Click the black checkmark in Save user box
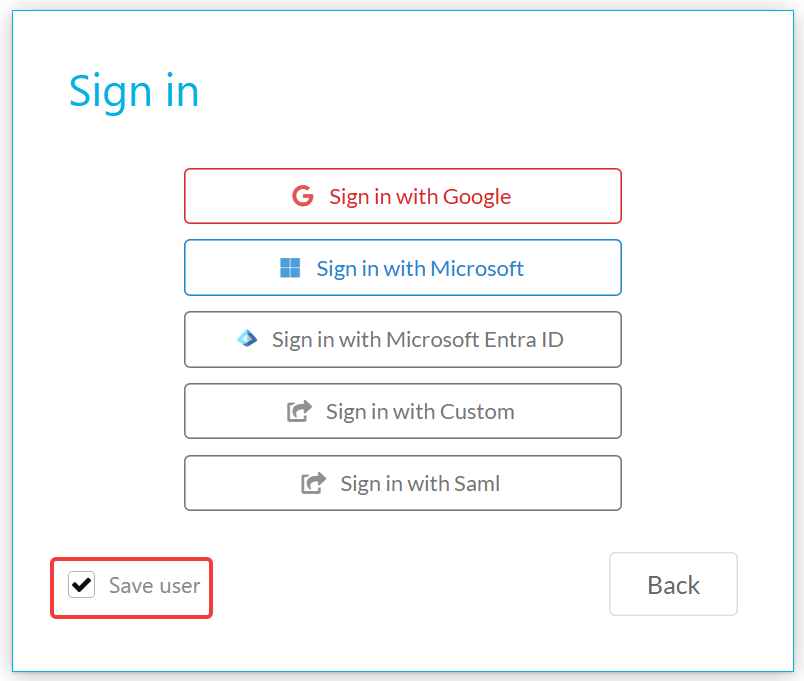The image size is (804, 681). pos(82,585)
